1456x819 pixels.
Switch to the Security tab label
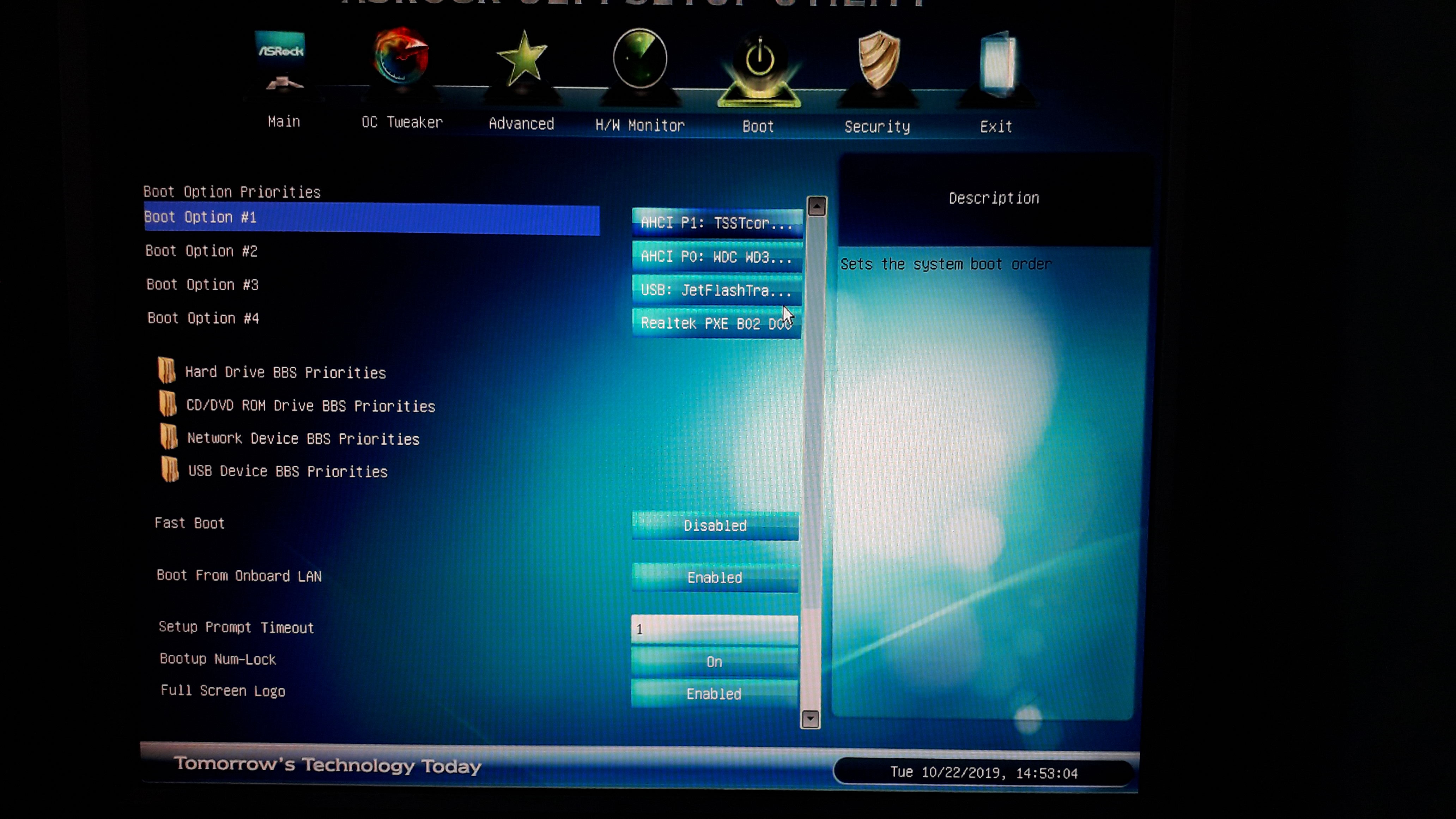tap(877, 127)
